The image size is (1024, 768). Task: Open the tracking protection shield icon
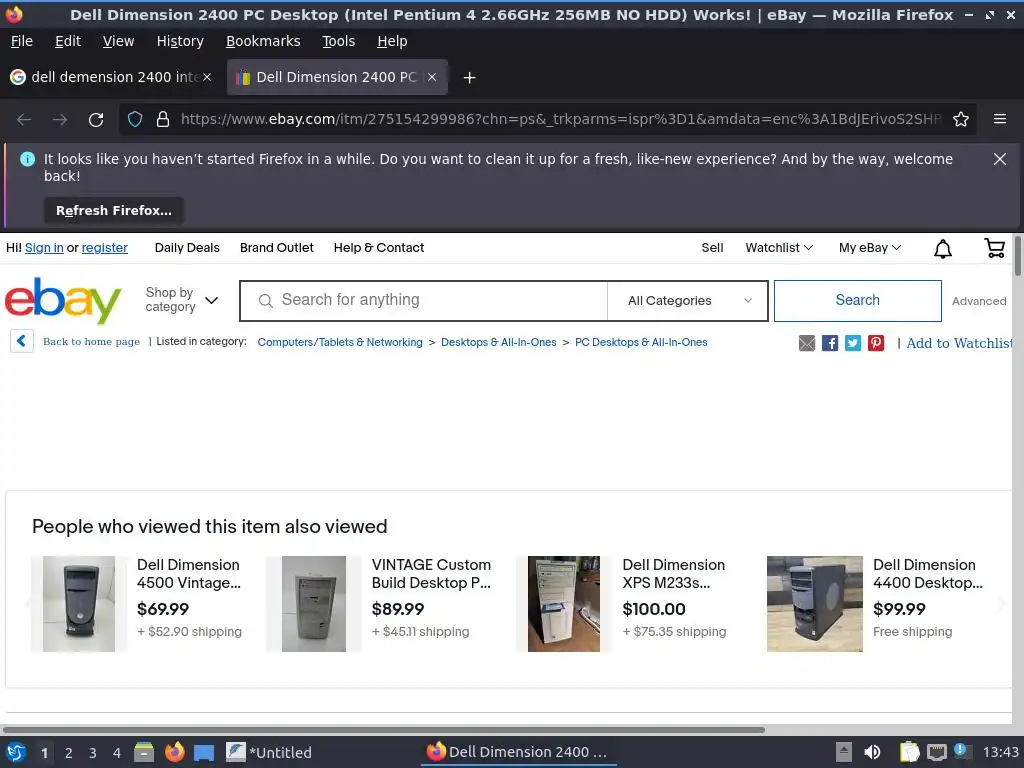135,120
